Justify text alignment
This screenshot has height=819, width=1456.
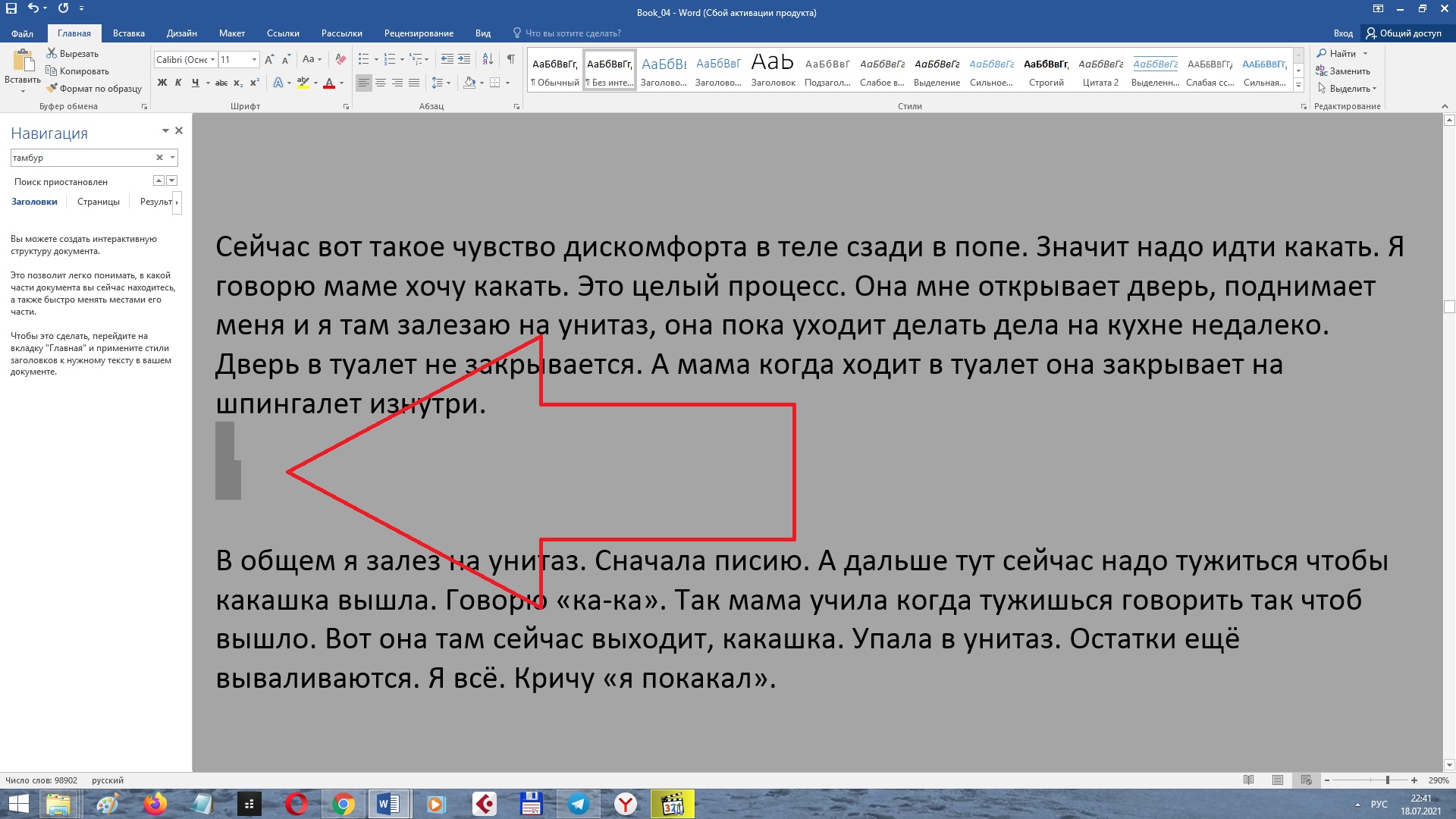tap(414, 83)
